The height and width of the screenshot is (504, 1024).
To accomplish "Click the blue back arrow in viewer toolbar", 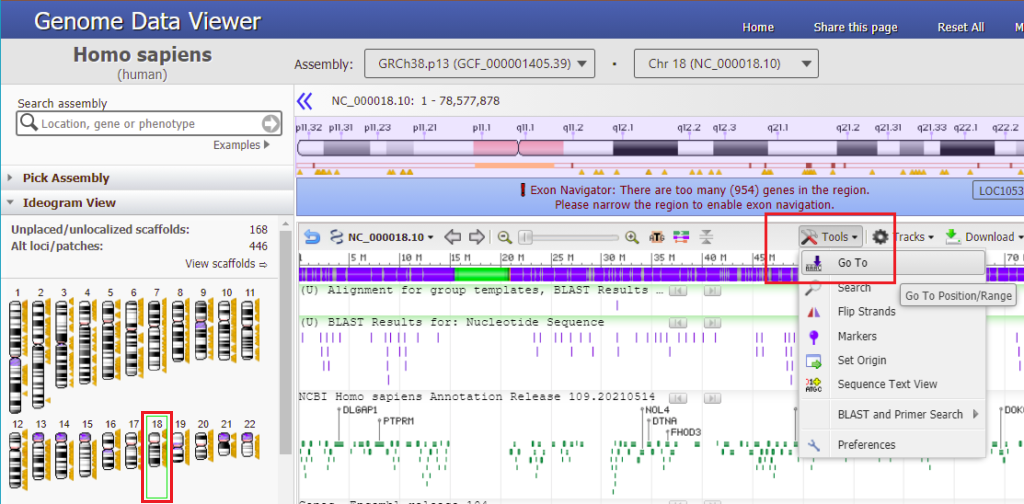I will (x=312, y=237).
